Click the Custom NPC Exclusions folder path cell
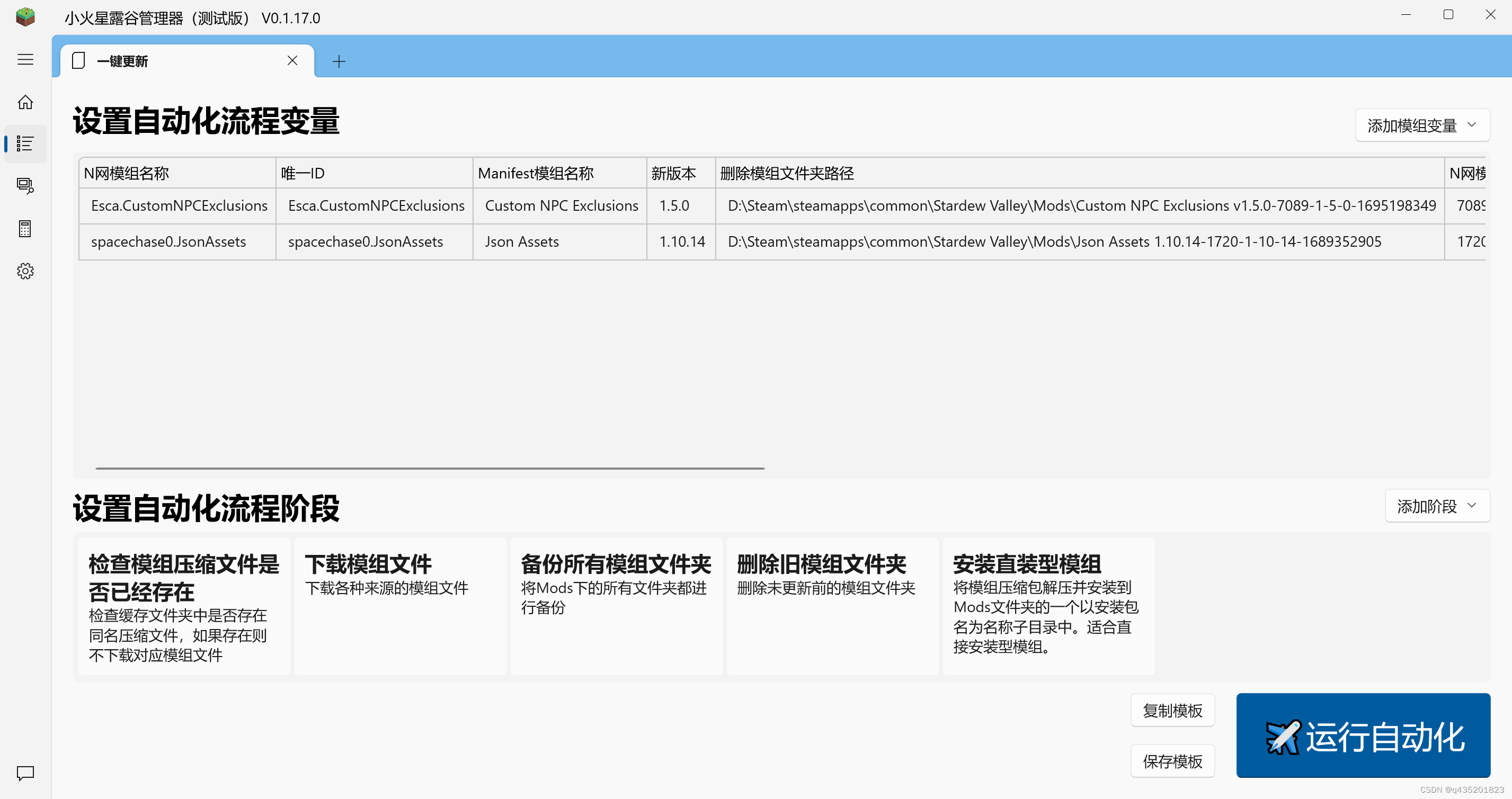 1080,206
